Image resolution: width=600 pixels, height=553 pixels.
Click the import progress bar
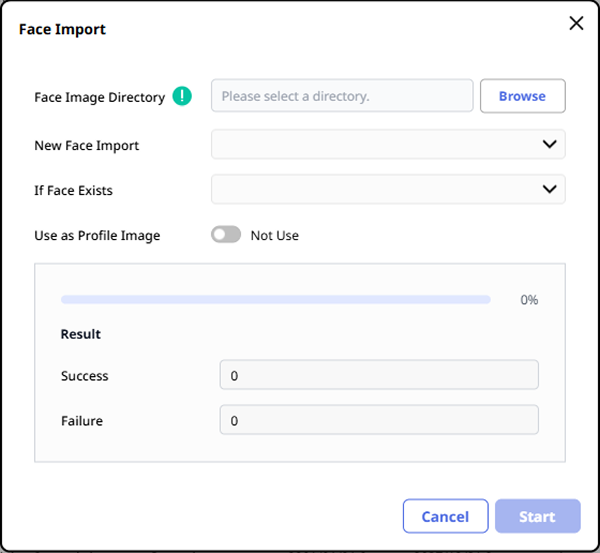pos(275,299)
